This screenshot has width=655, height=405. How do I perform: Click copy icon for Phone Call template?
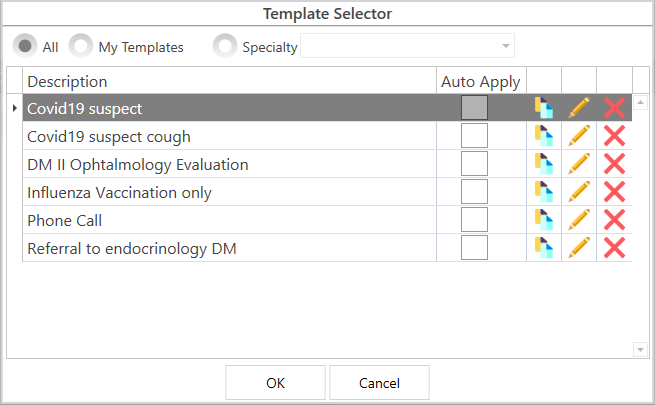[x=544, y=220]
